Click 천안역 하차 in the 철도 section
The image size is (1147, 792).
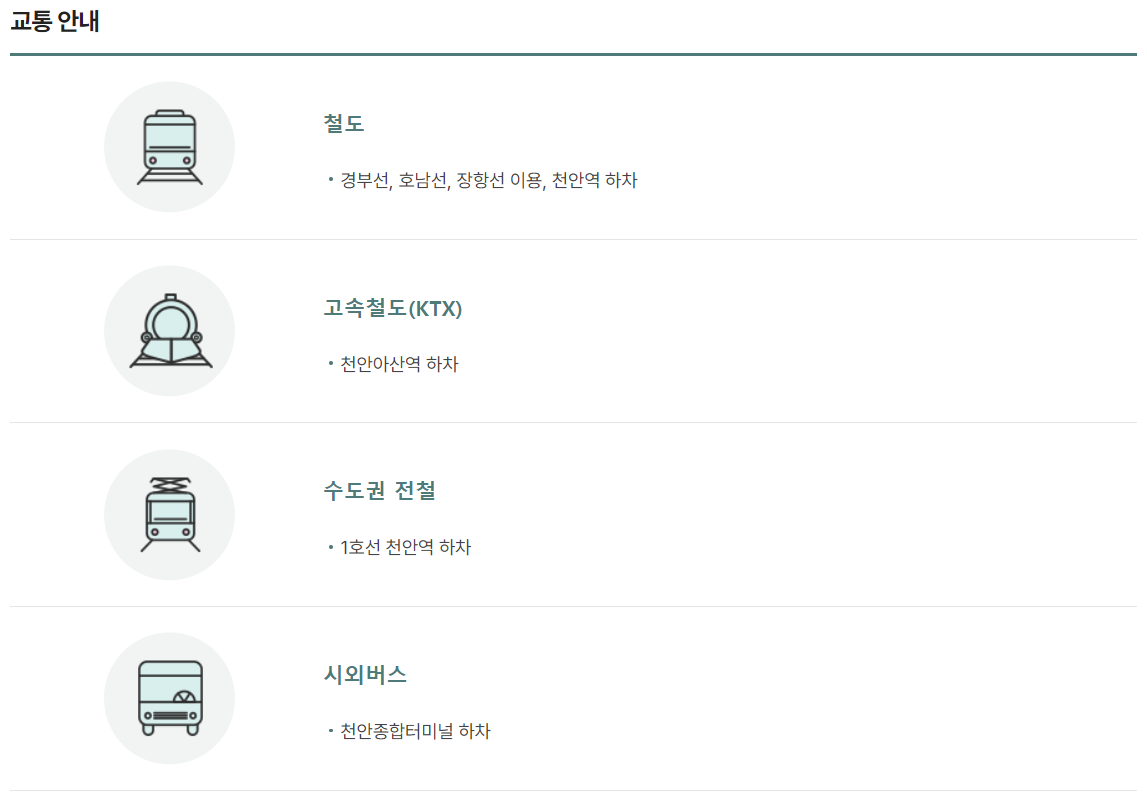[595, 181]
